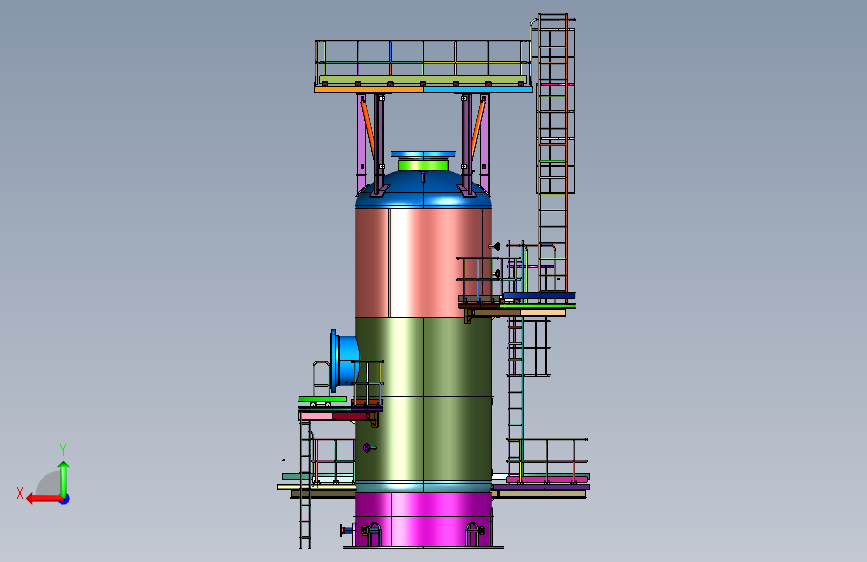This screenshot has height=562, width=867.
Task: Select the olive green lower shell section
Action: [x=424, y=399]
